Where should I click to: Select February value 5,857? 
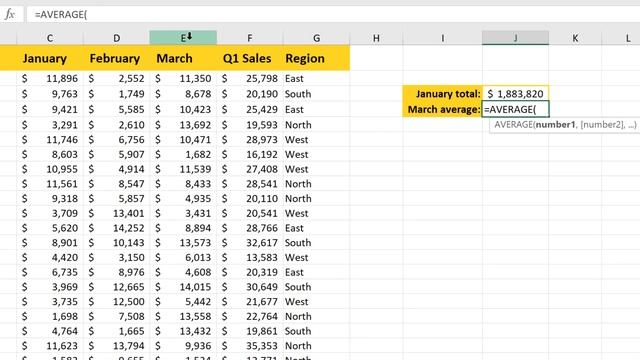pyautogui.click(x=117, y=198)
